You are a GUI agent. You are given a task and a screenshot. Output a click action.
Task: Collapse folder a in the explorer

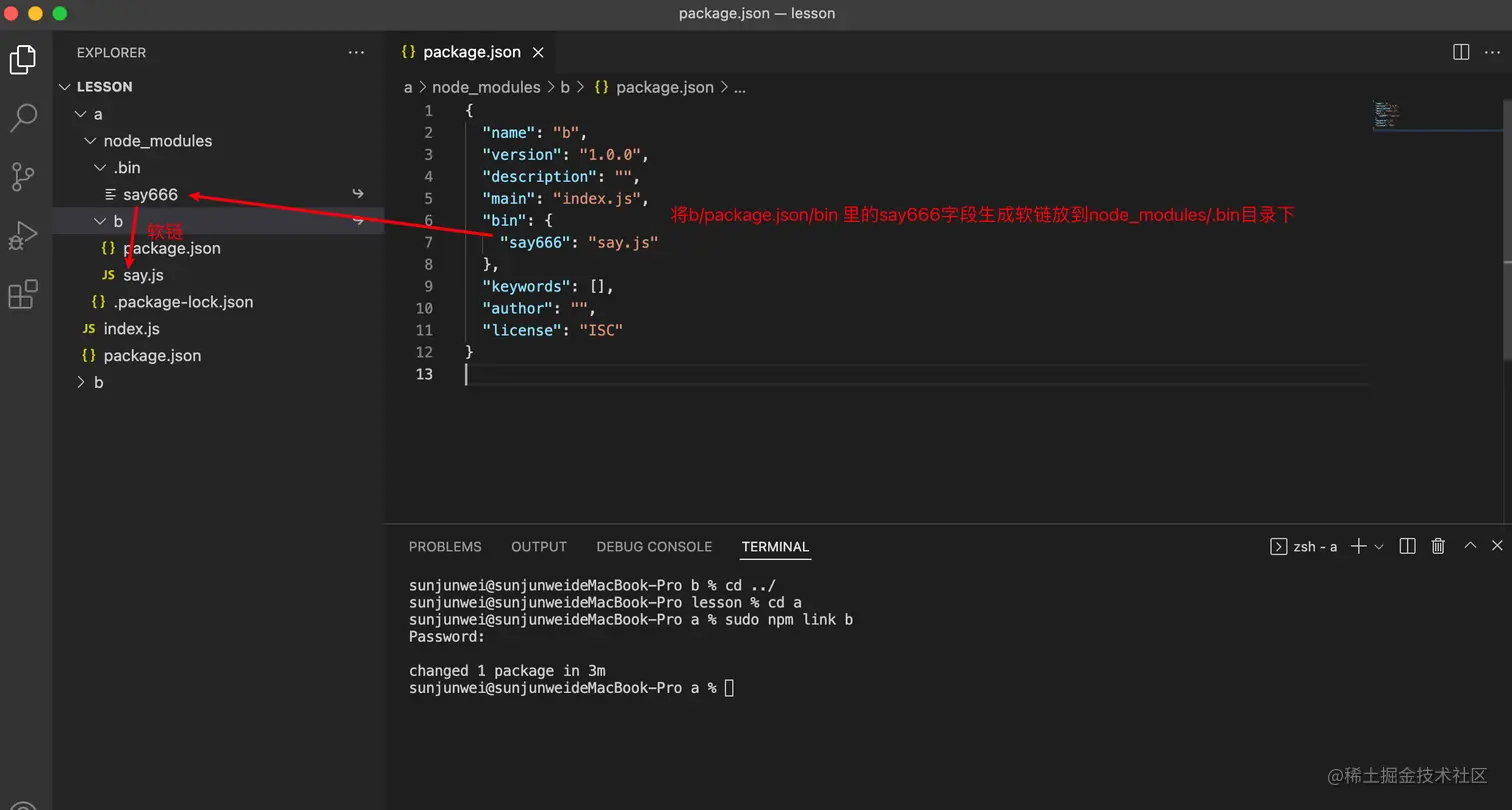[219, 114]
